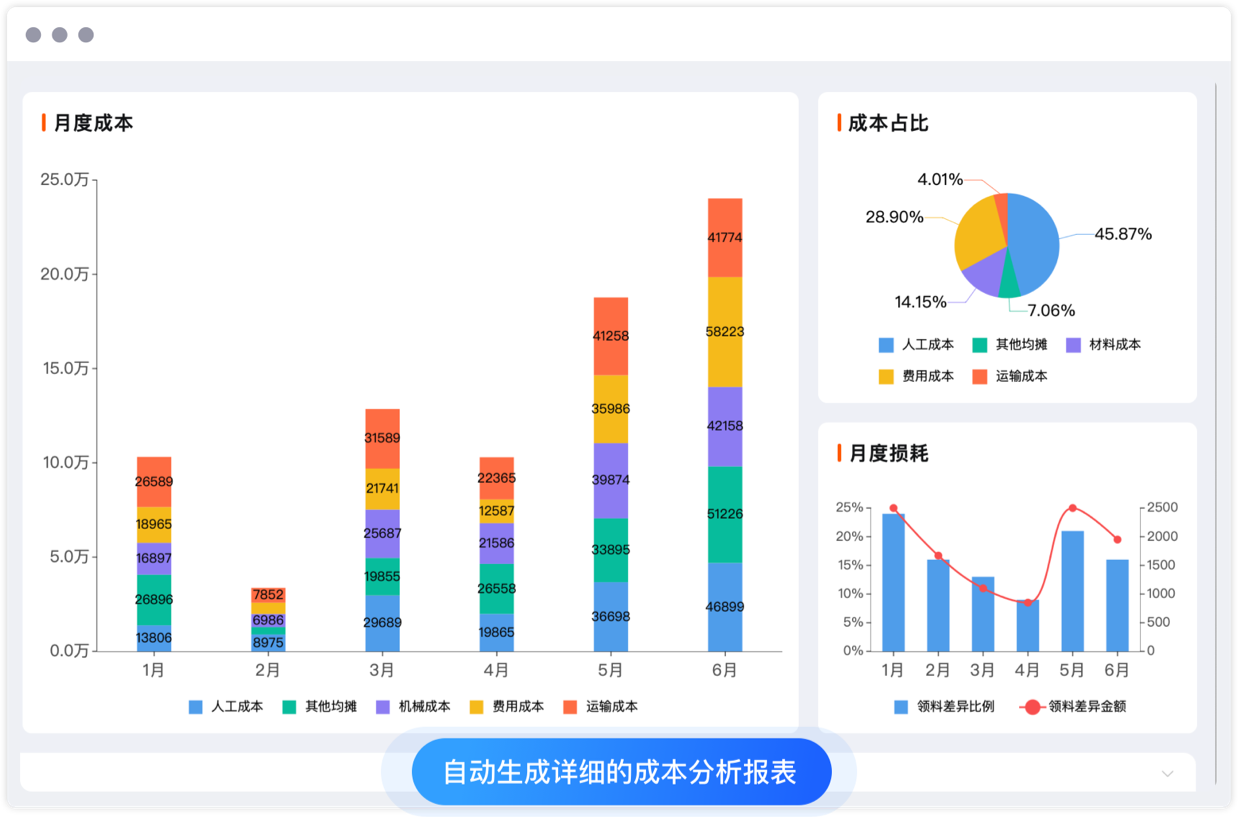Screen dimensions: 1238x817
Task: Select the 5月 人工成本 bar segment 36698
Action: [611, 617]
